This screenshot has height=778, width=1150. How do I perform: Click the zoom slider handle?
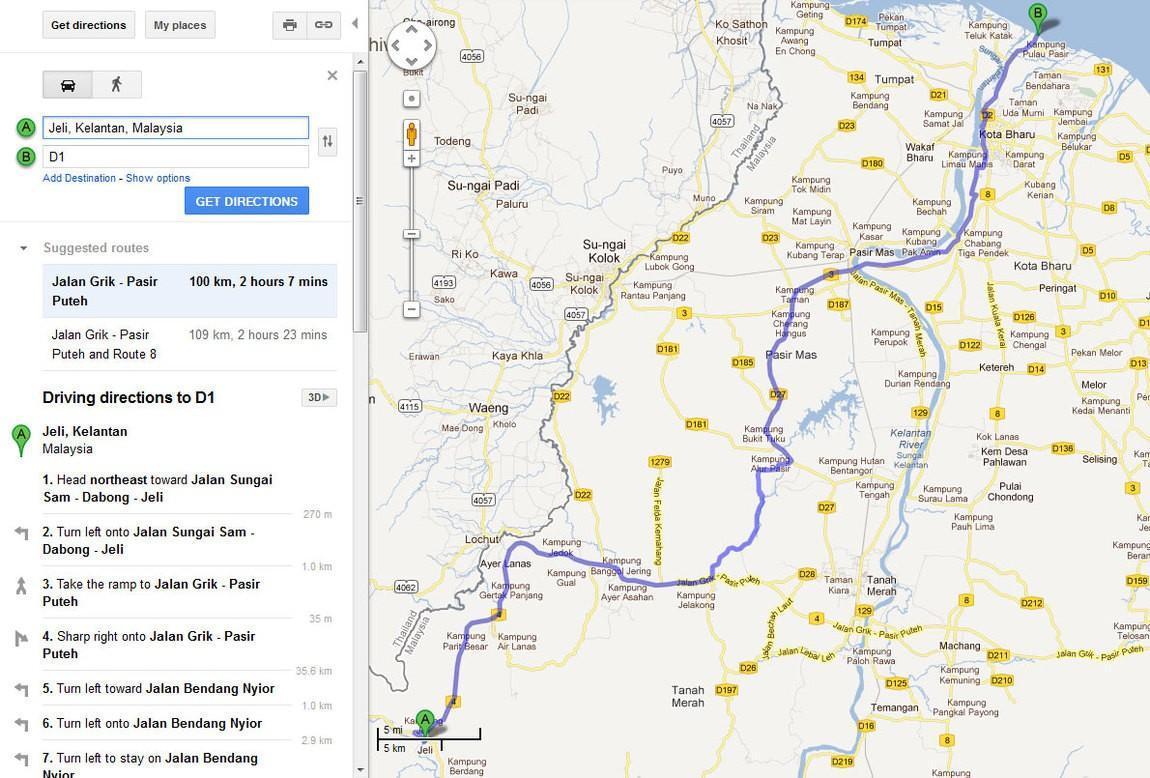(x=411, y=234)
